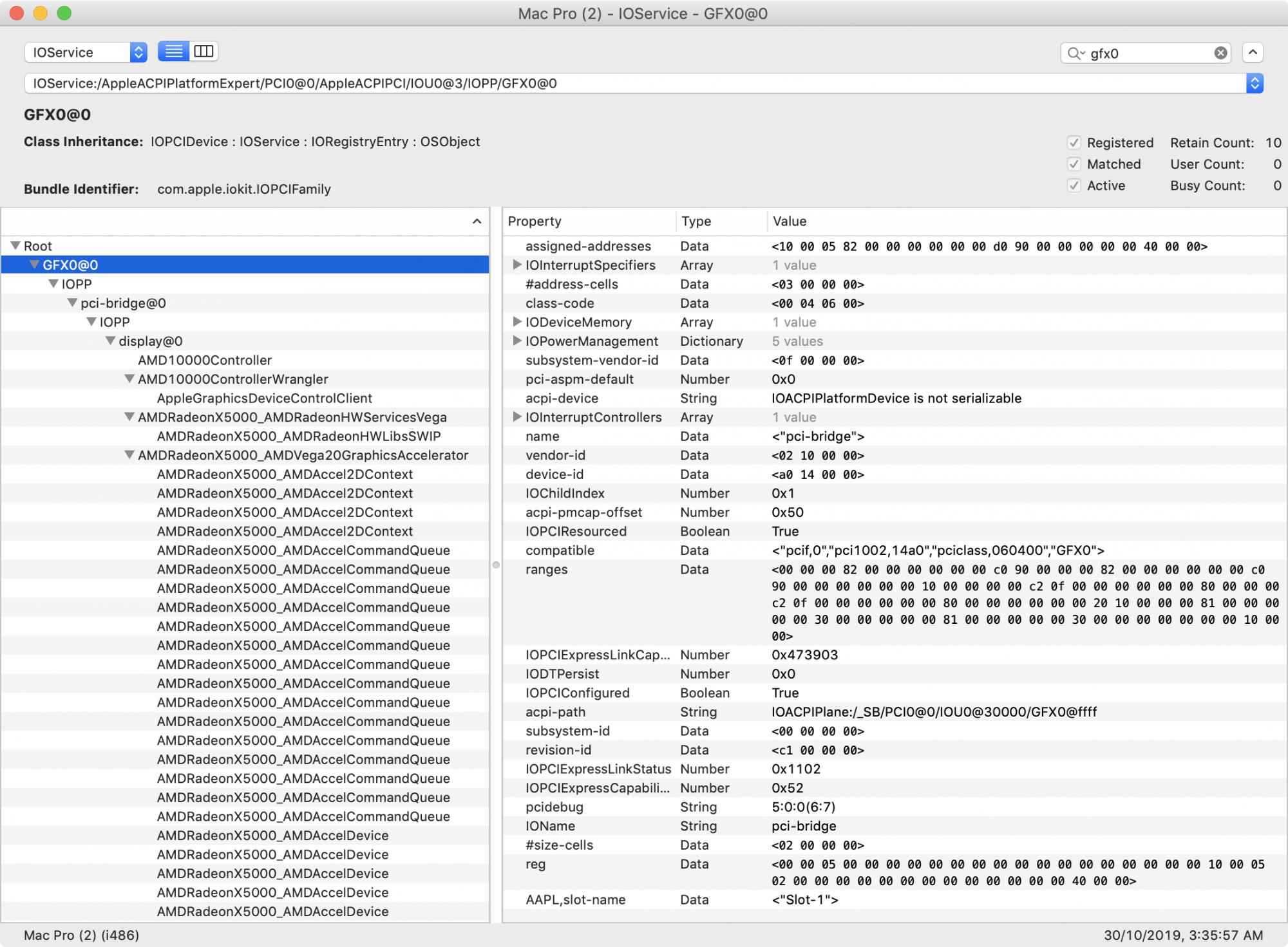Select the IOName property row

click(x=895, y=825)
